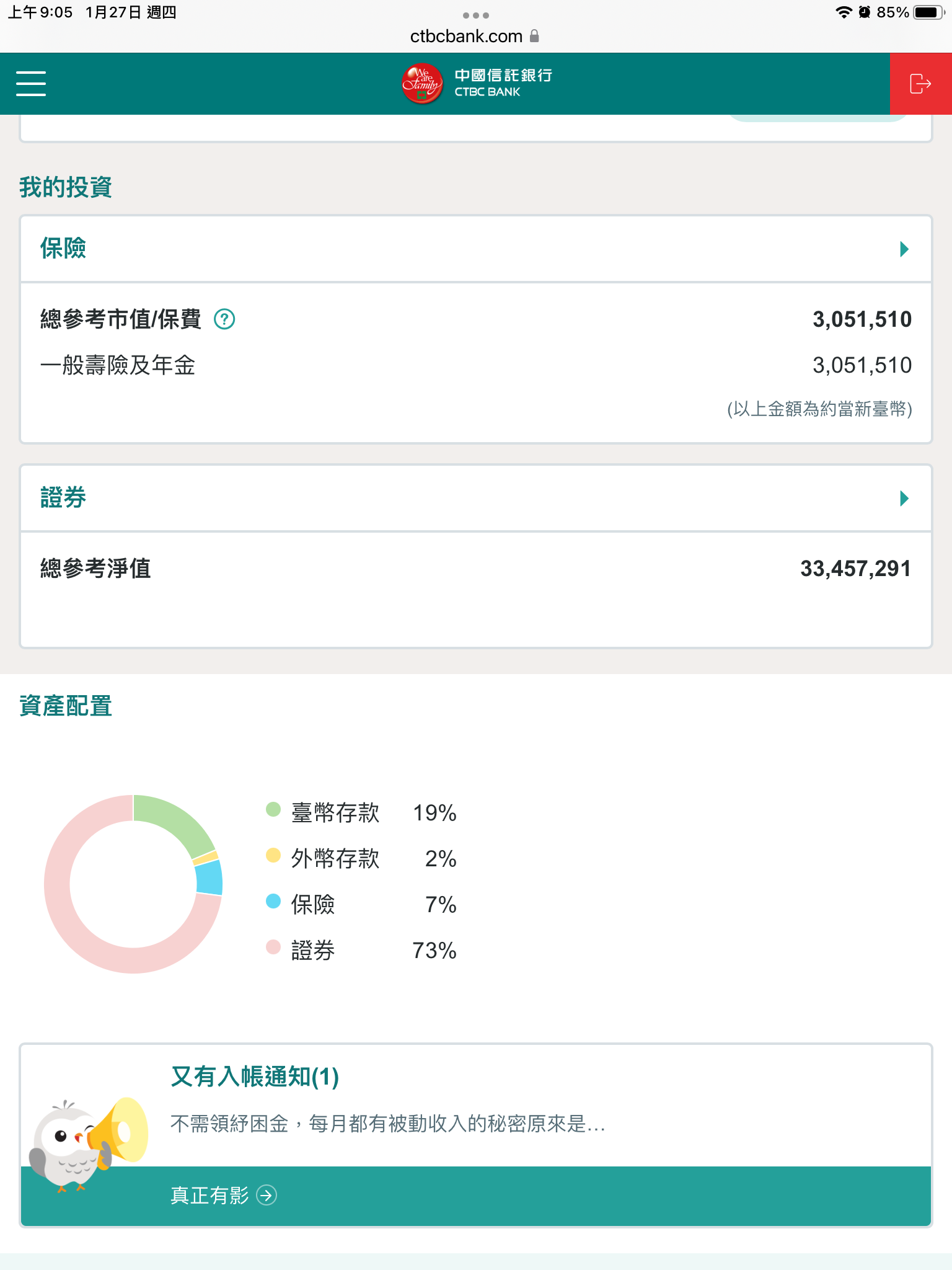The image size is (952, 1270).
Task: Open the 又有入帳通知(1) notification
Action: [255, 1077]
